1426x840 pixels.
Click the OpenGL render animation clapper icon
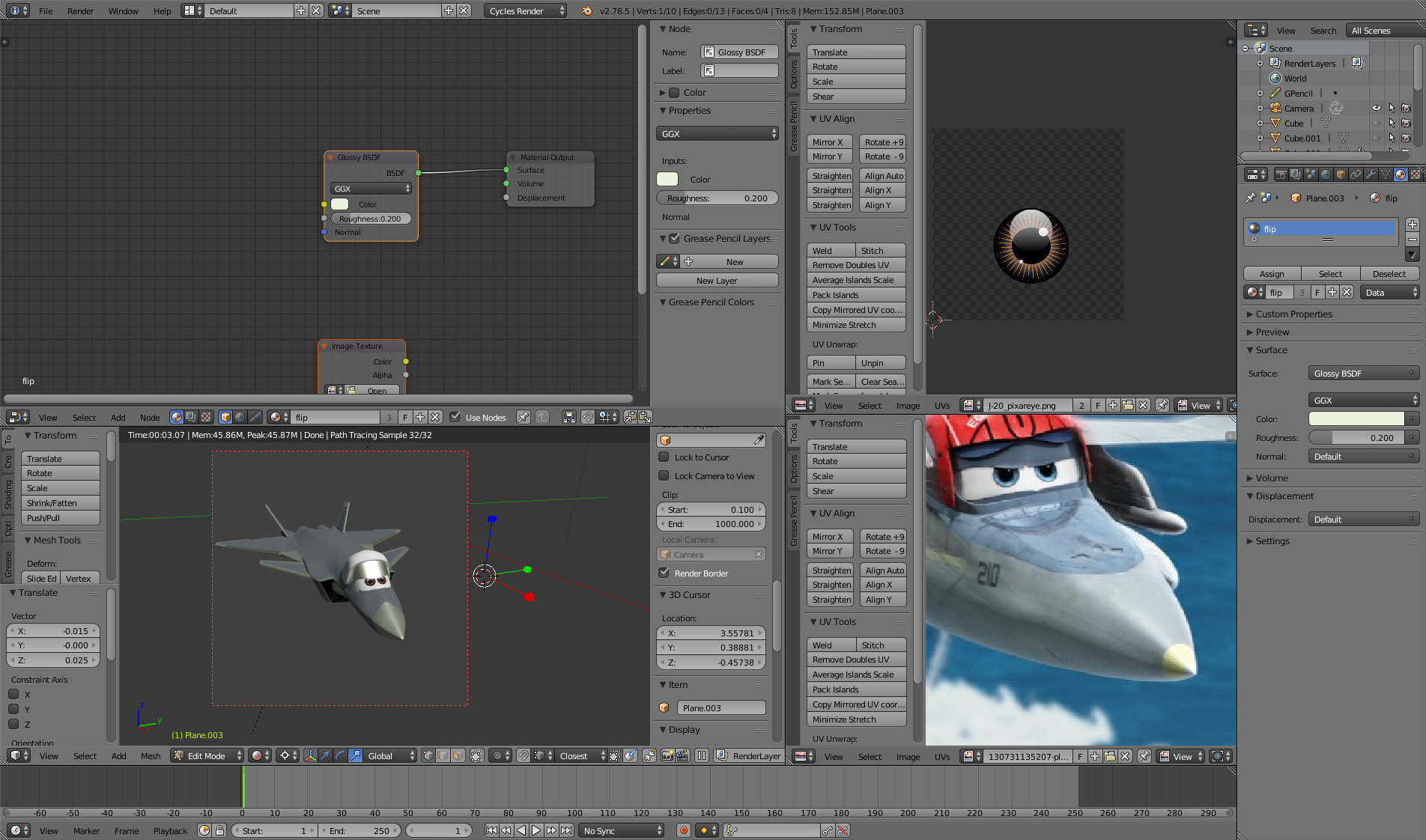coord(682,756)
